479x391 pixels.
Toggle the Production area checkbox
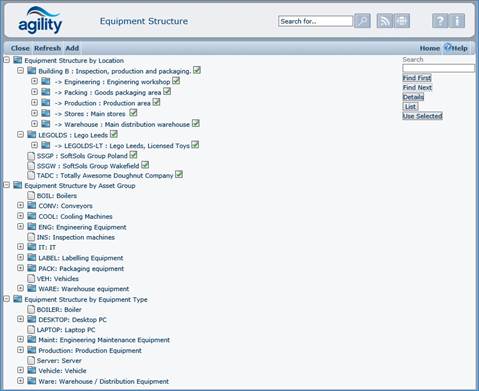click(x=156, y=102)
